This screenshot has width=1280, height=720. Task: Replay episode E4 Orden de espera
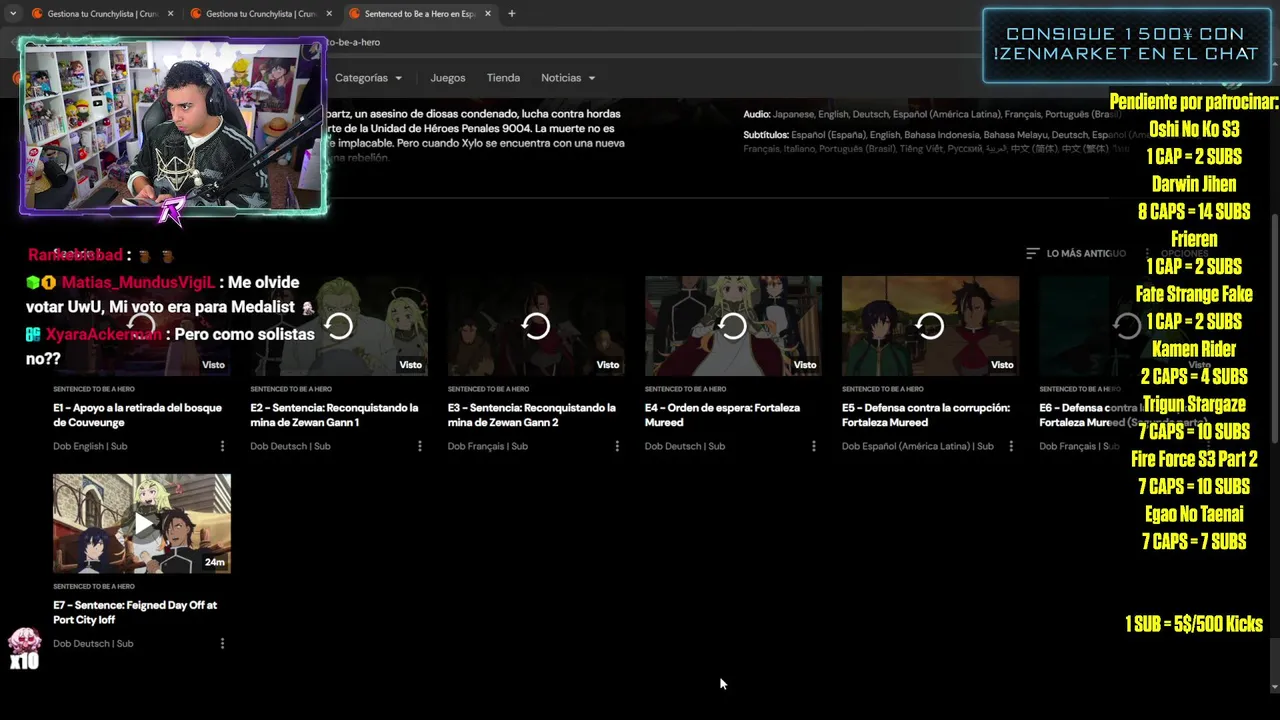click(x=733, y=326)
